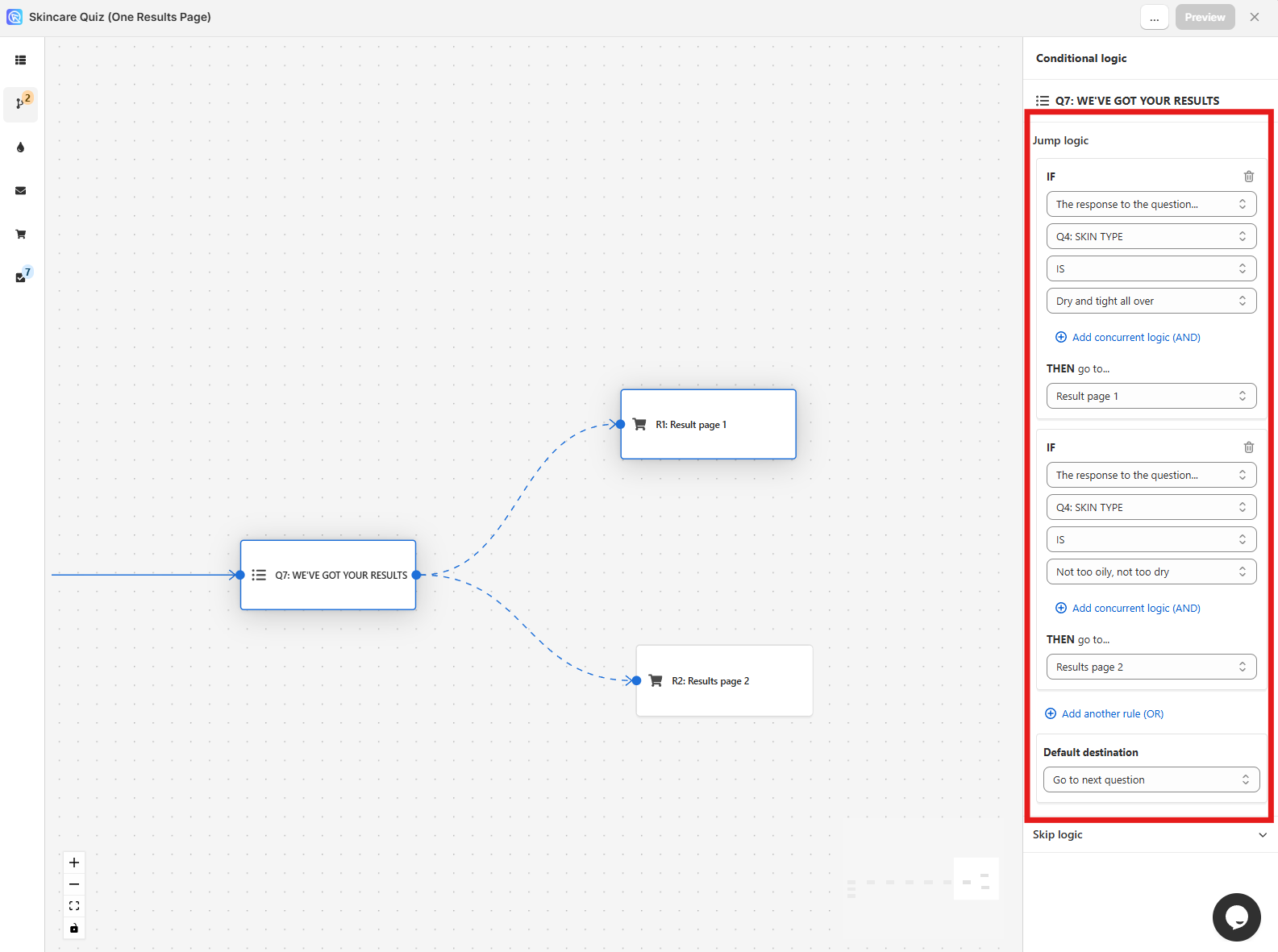Select the Q7 WE'VE GOT YOUR RESULTS node
The image size is (1278, 952).
tap(328, 575)
